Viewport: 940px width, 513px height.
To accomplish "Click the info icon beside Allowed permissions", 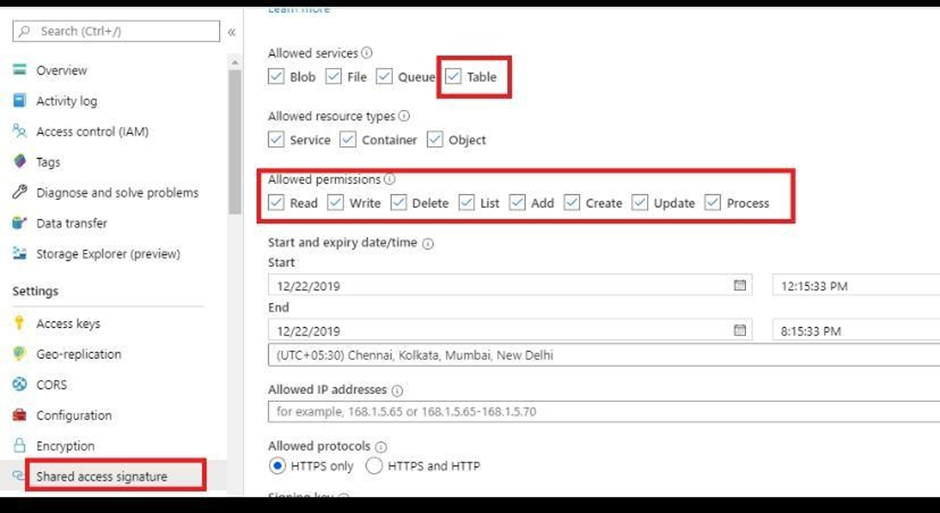I will pos(390,179).
